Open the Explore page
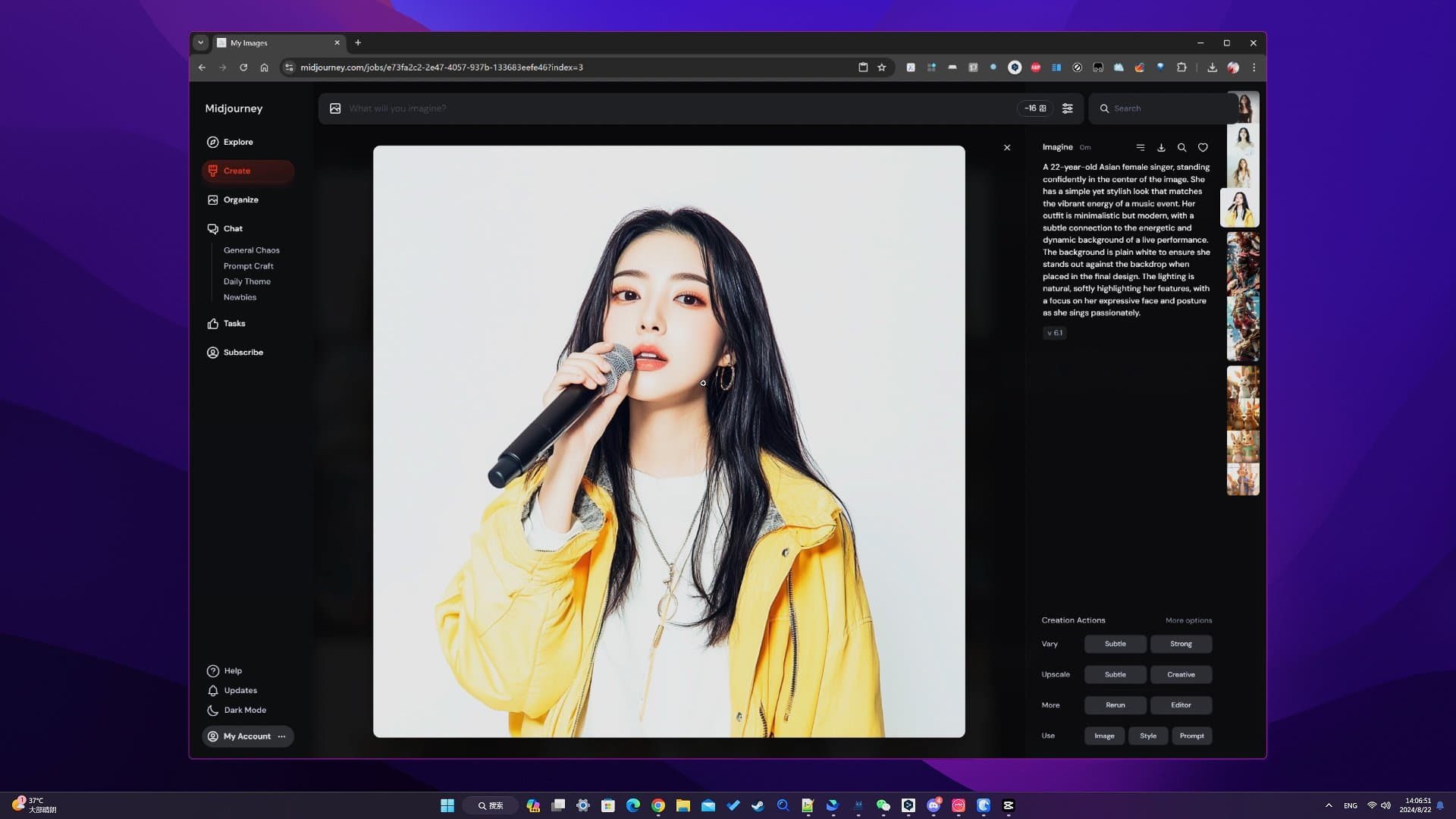Image resolution: width=1456 pixels, height=819 pixels. pos(237,142)
